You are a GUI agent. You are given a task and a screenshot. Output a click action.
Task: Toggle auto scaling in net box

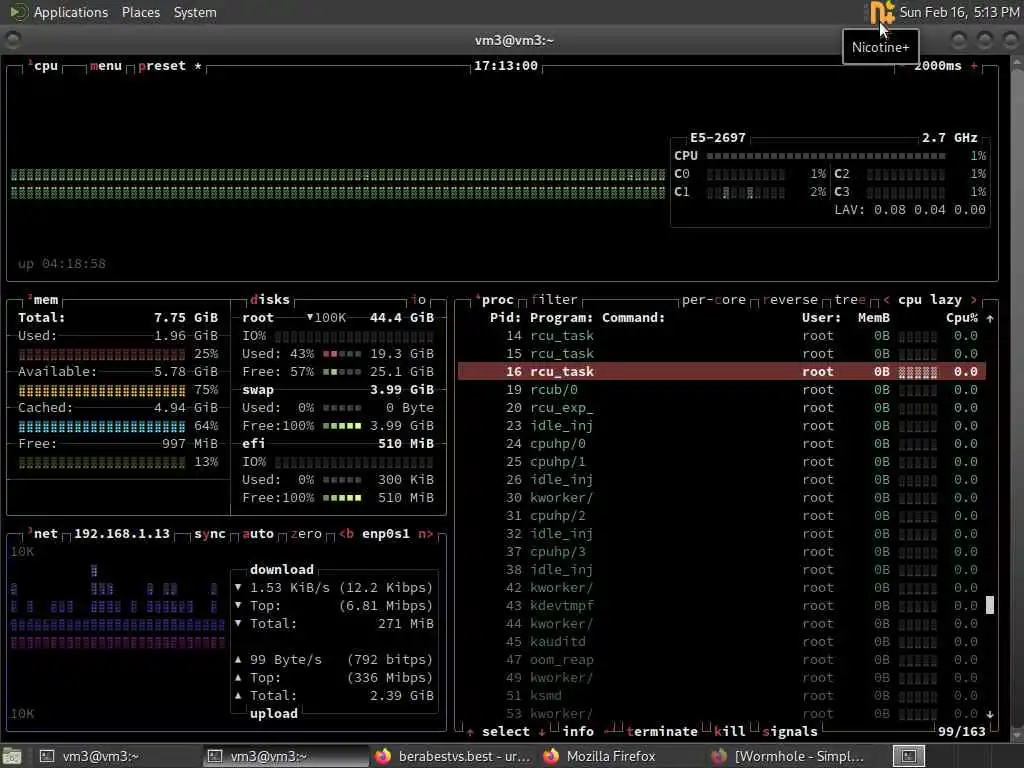258,534
